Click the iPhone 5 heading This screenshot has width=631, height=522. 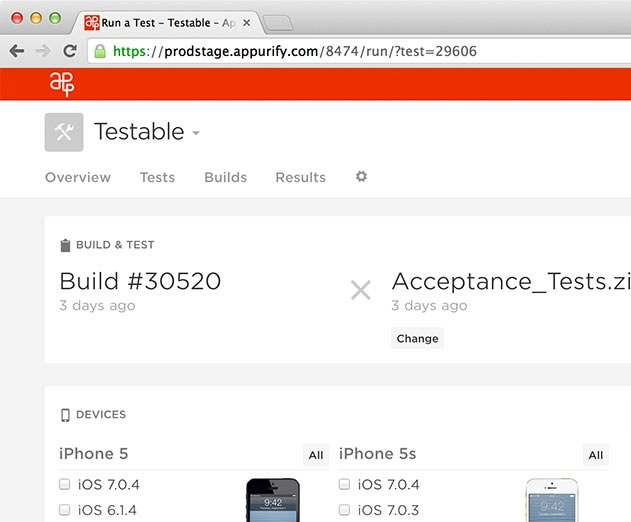point(93,454)
